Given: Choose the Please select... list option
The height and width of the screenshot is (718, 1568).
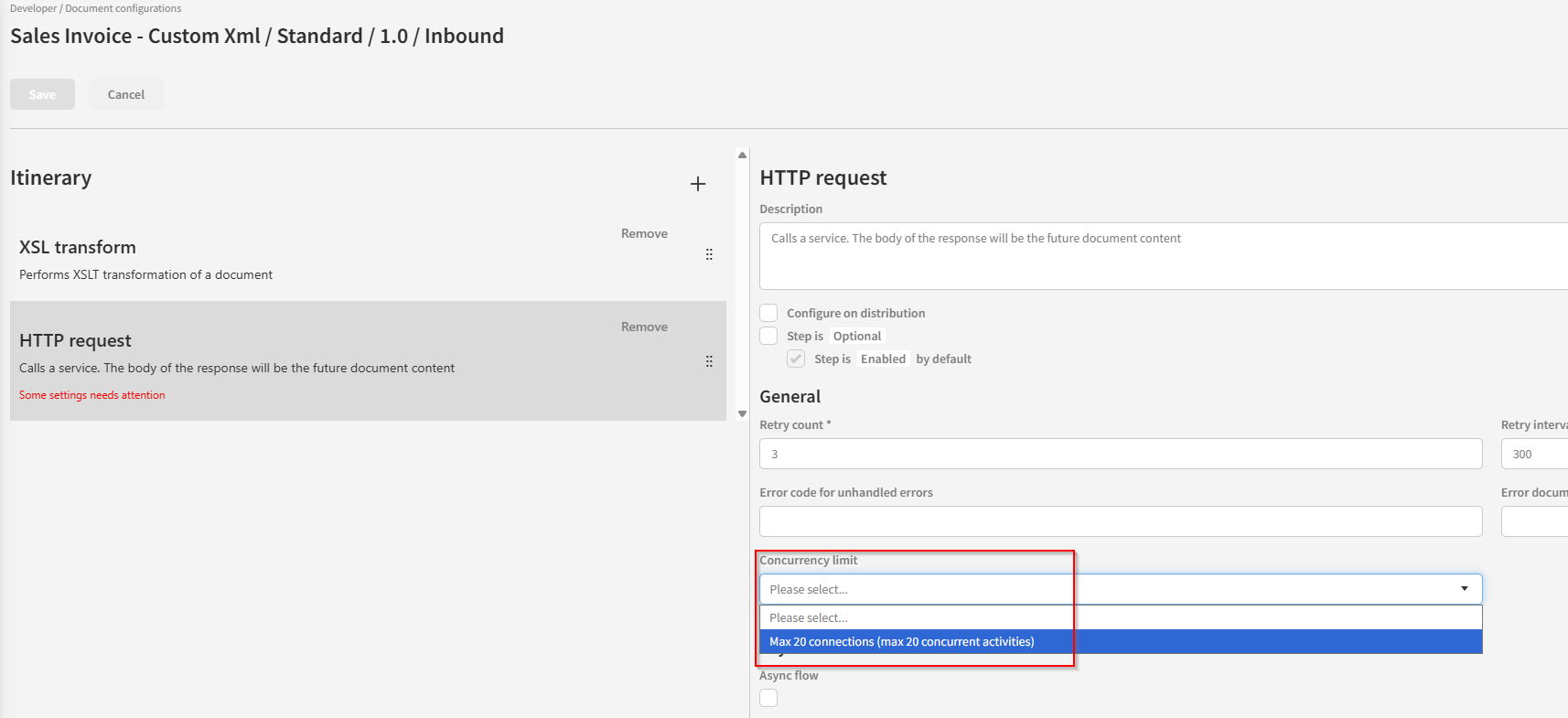Looking at the screenshot, I should point(809,618).
